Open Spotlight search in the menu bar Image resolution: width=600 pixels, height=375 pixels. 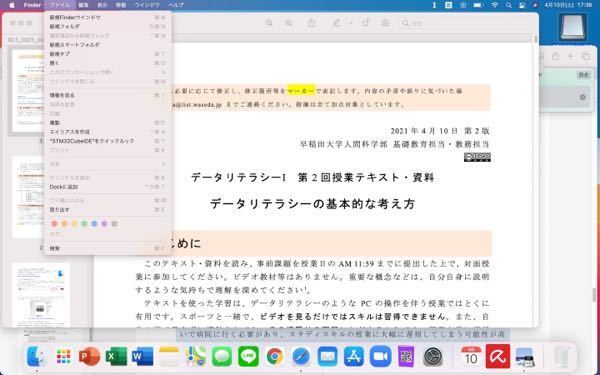click(x=509, y=5)
